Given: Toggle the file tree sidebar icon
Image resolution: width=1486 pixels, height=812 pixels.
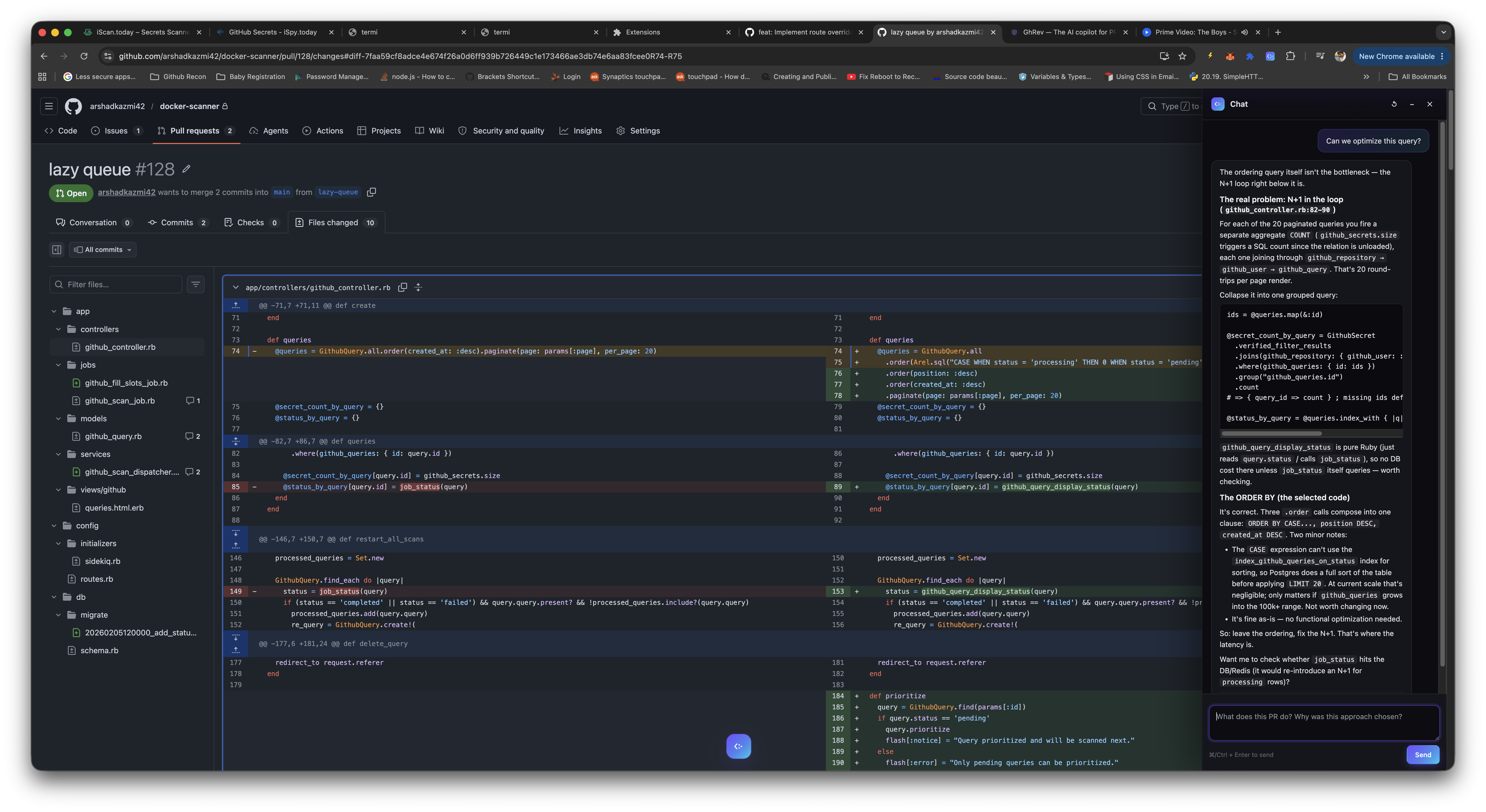Looking at the screenshot, I should point(56,250).
